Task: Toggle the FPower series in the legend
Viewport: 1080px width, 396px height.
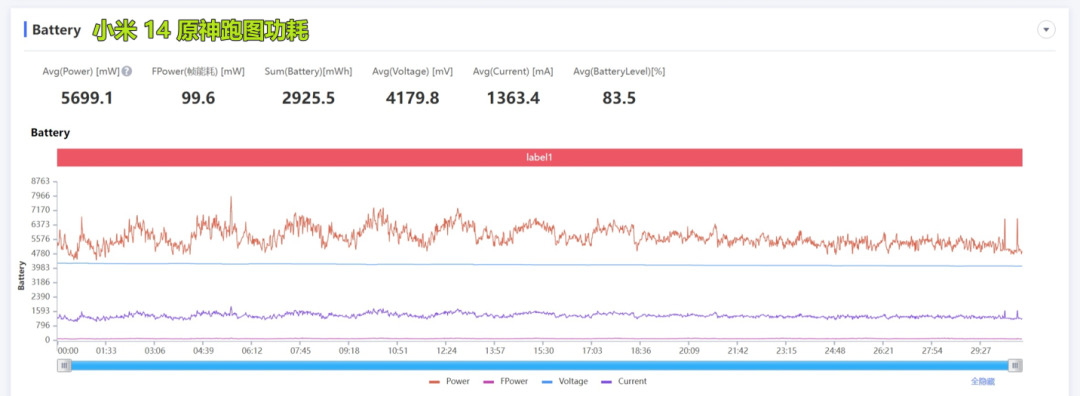Action: (503, 381)
